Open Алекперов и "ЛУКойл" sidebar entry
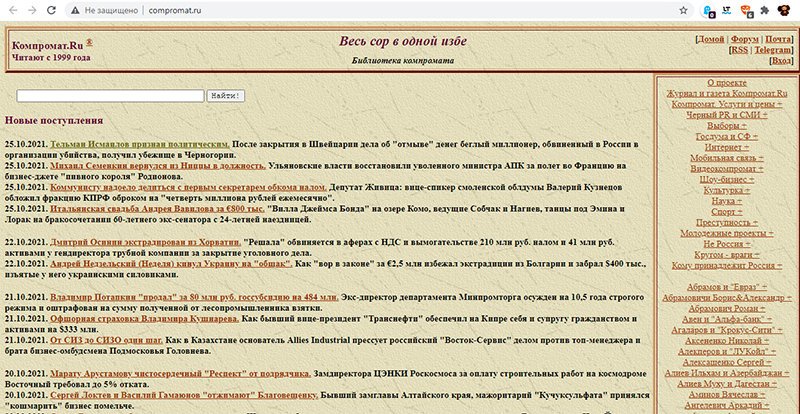 click(x=727, y=352)
